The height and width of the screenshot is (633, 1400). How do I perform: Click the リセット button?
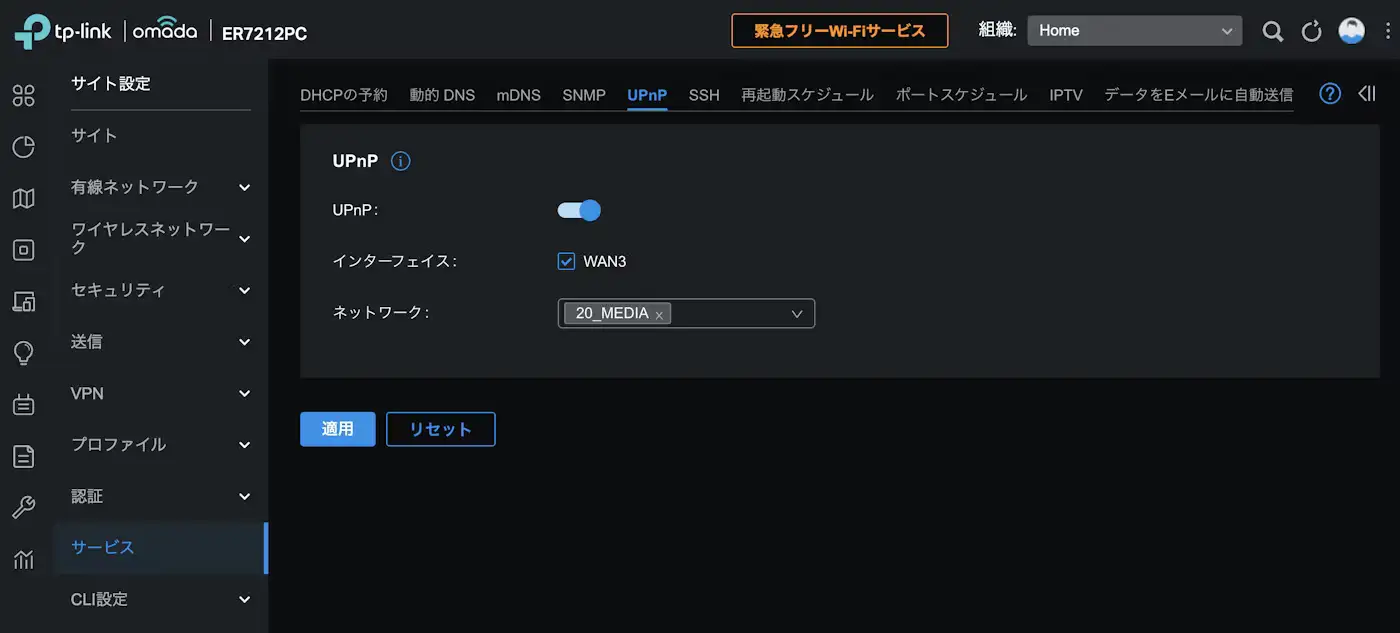[x=441, y=429]
